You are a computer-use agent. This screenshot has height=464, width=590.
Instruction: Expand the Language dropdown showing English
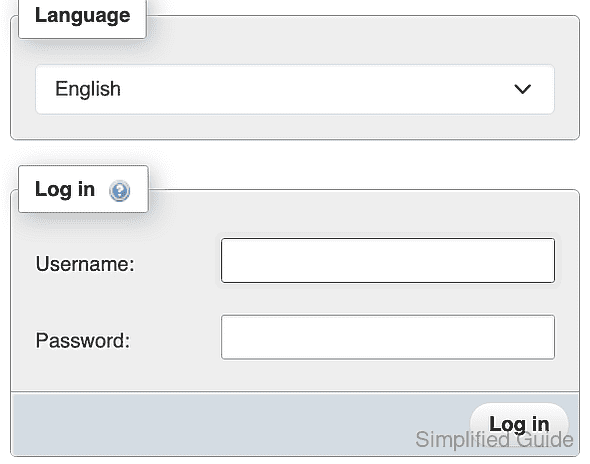(x=295, y=89)
